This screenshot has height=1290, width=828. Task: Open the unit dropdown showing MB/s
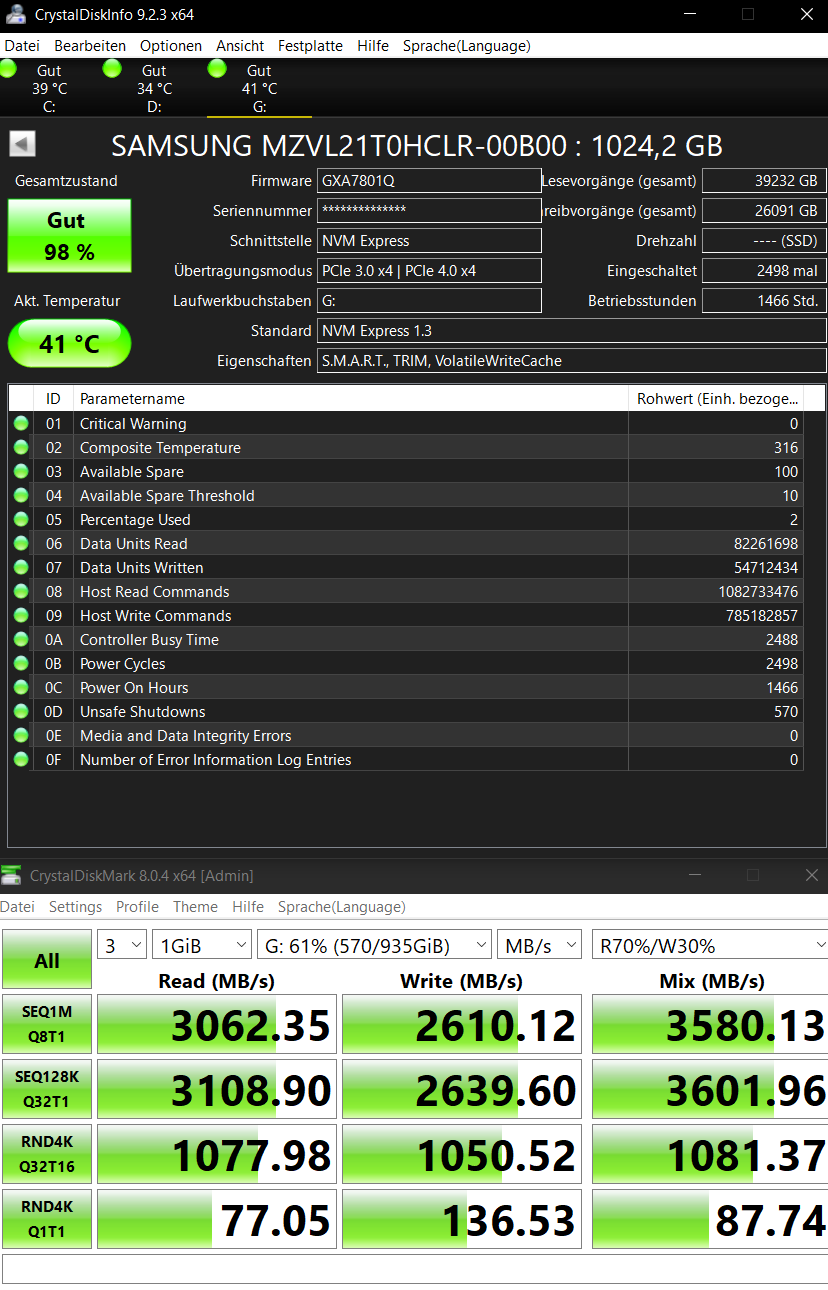[x=539, y=945]
